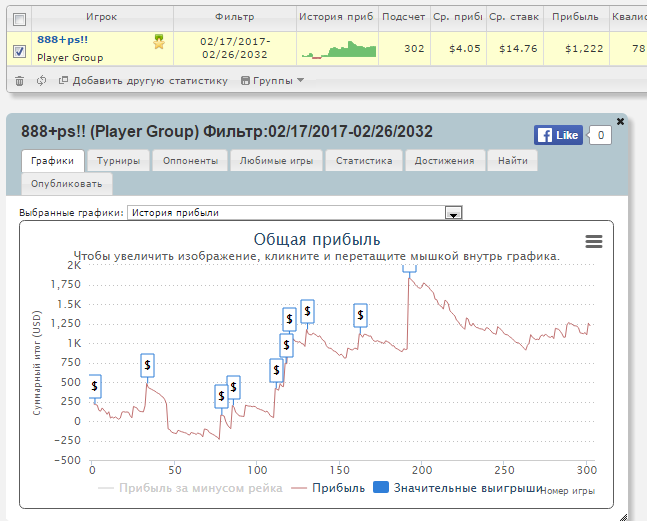The height and width of the screenshot is (521, 647).
Task: Open the Достижения tab
Action: pos(444,161)
